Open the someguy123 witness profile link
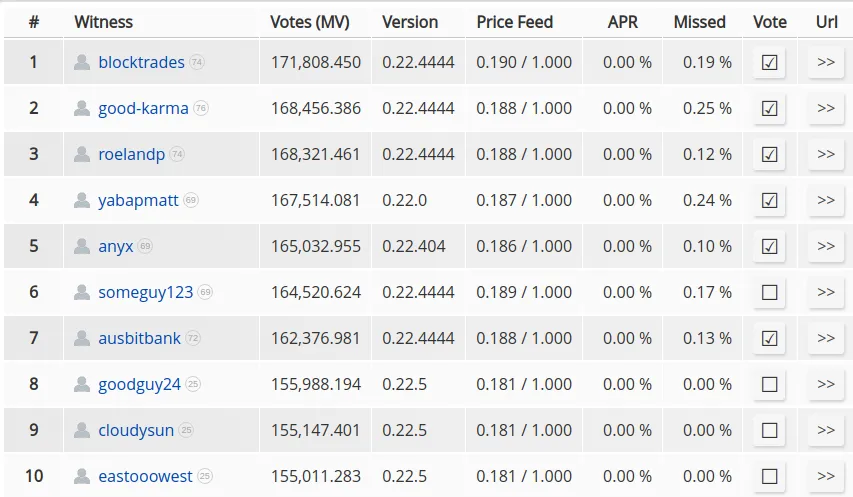853x497 pixels. click(145, 293)
